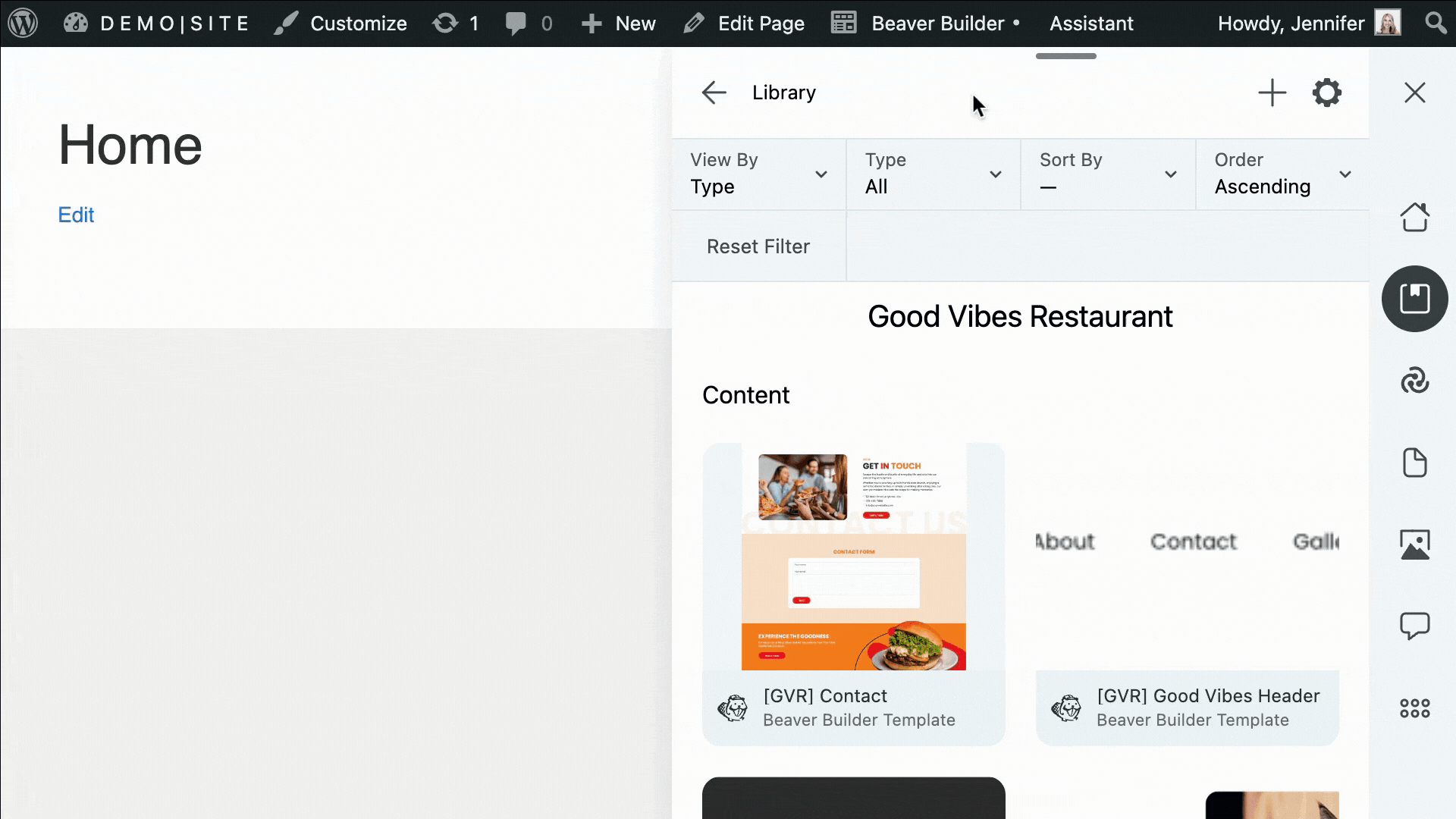
Task: Open the Libraries app in the sidebar
Action: (x=1414, y=299)
